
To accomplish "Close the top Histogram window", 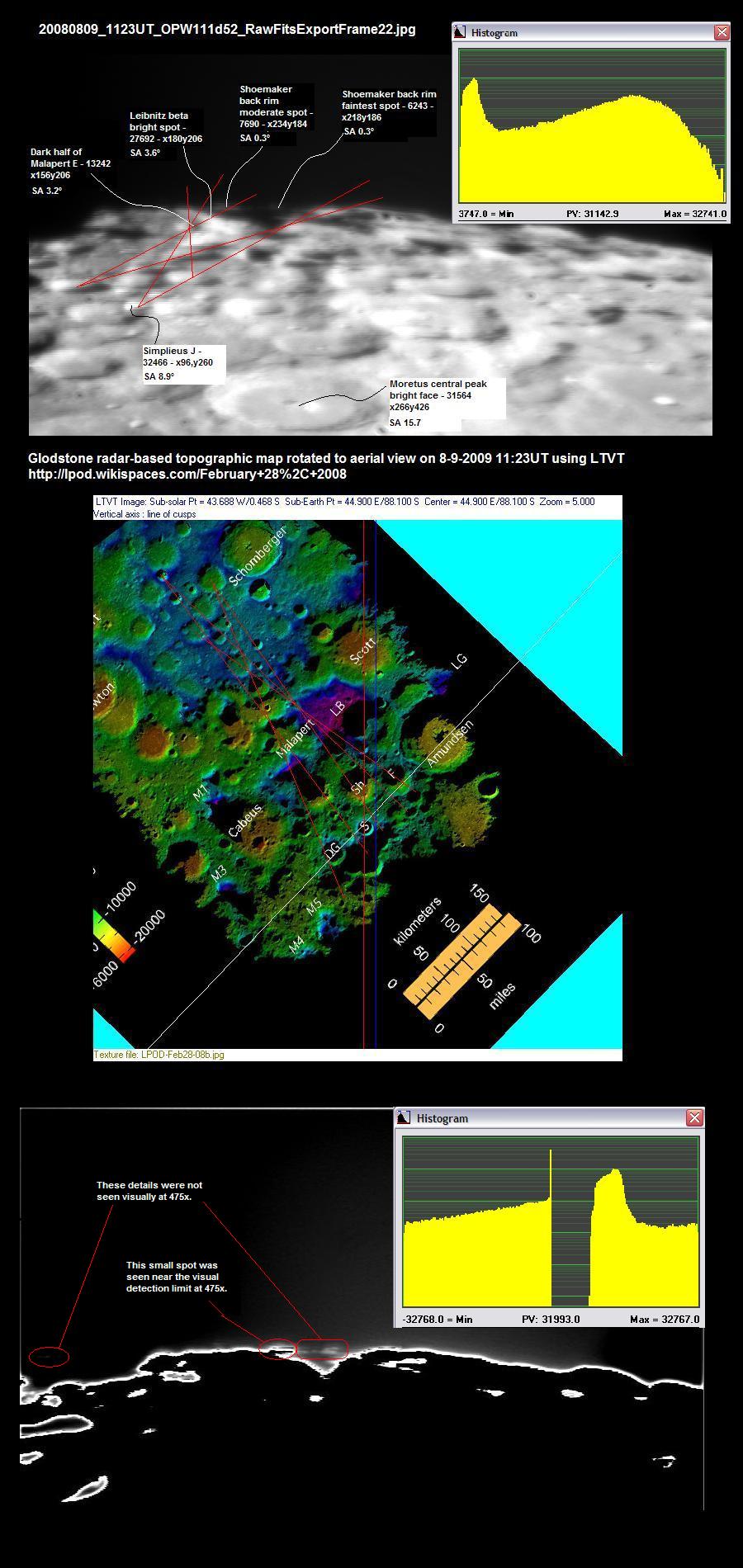I will pyautogui.click(x=721, y=32).
